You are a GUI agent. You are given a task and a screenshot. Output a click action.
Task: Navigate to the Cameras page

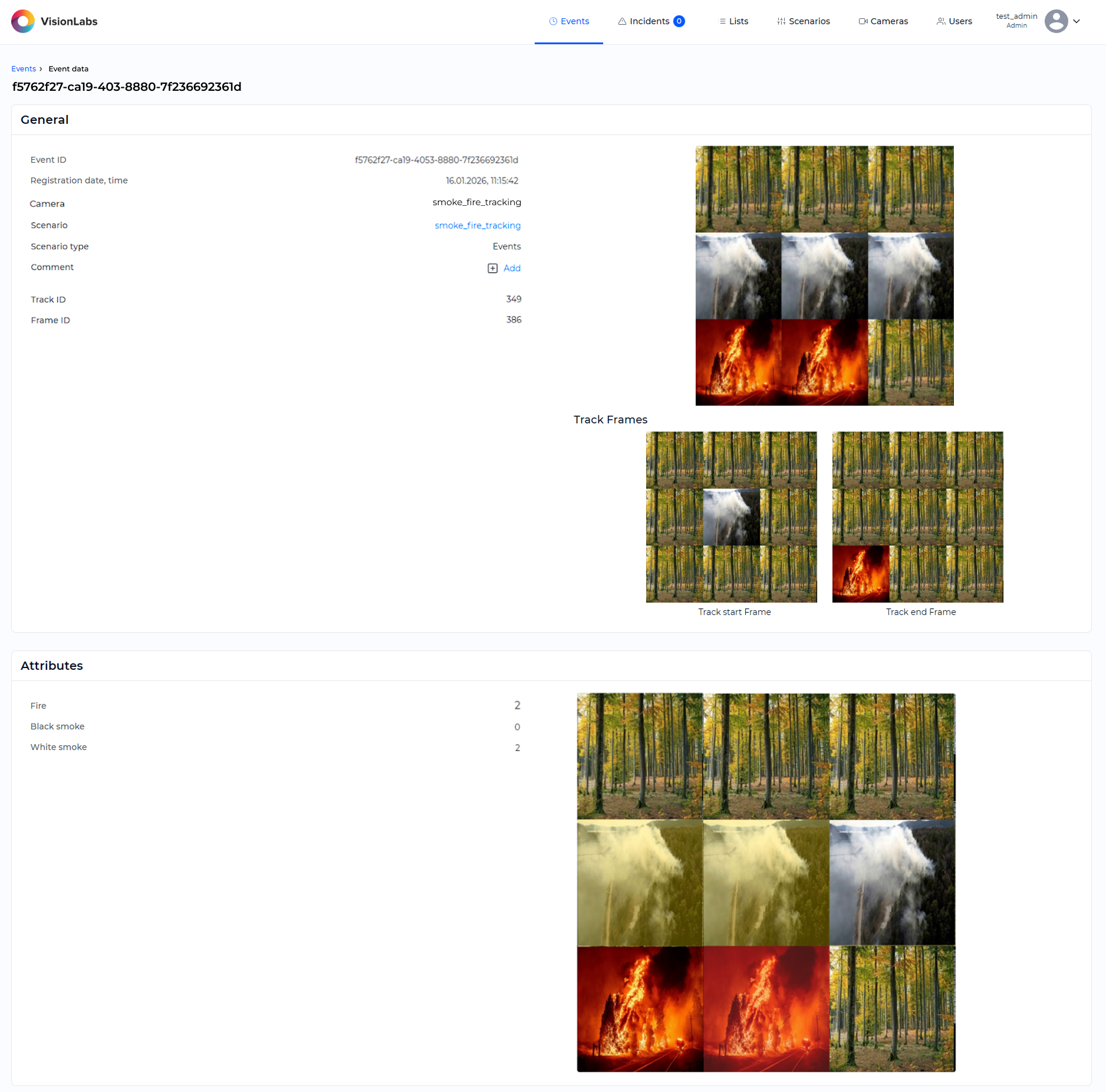click(888, 21)
